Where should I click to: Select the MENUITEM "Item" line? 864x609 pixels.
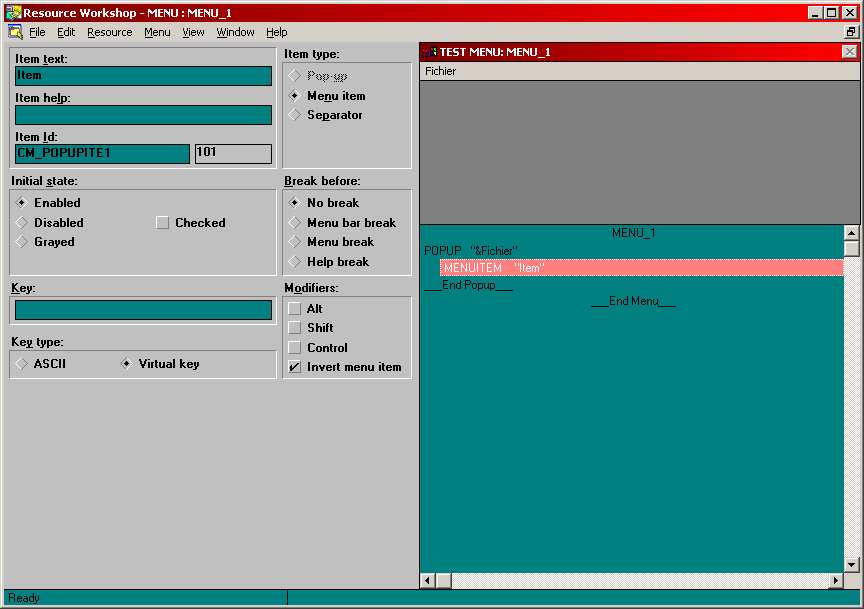click(x=640, y=268)
